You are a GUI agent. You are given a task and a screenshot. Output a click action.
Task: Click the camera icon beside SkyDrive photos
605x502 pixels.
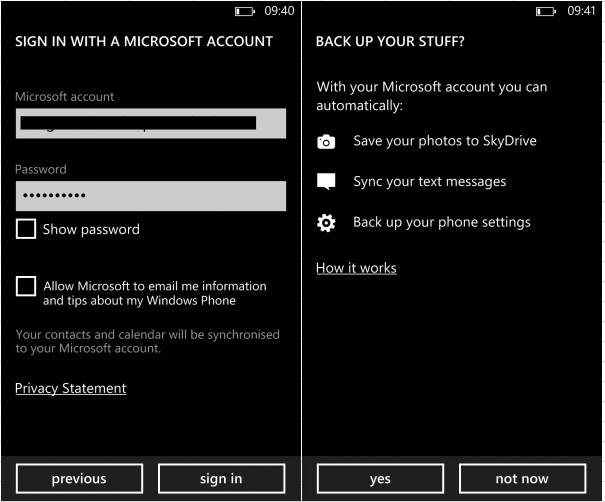click(326, 142)
